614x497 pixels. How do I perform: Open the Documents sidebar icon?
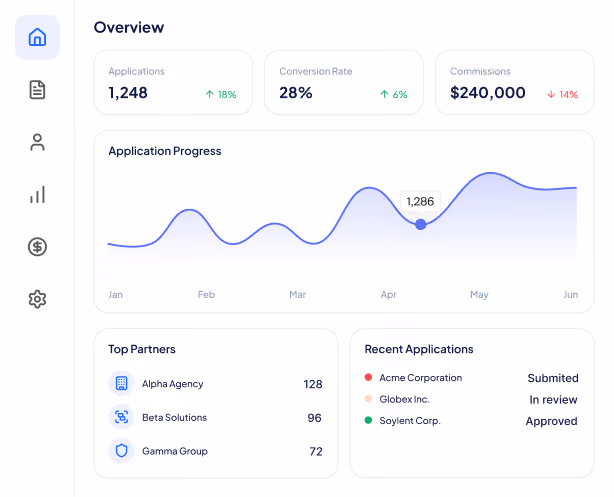pos(37,90)
